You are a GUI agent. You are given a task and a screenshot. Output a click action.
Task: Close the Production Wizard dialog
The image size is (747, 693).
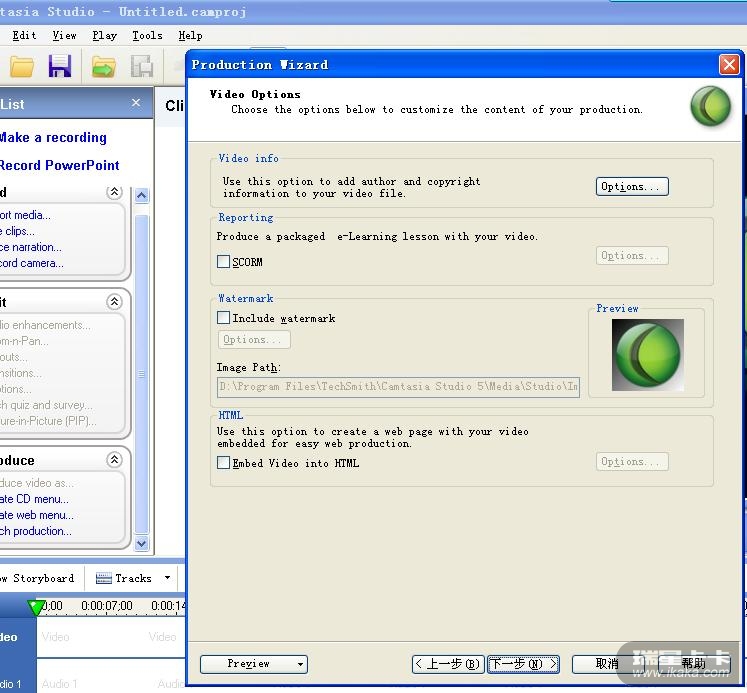(729, 64)
